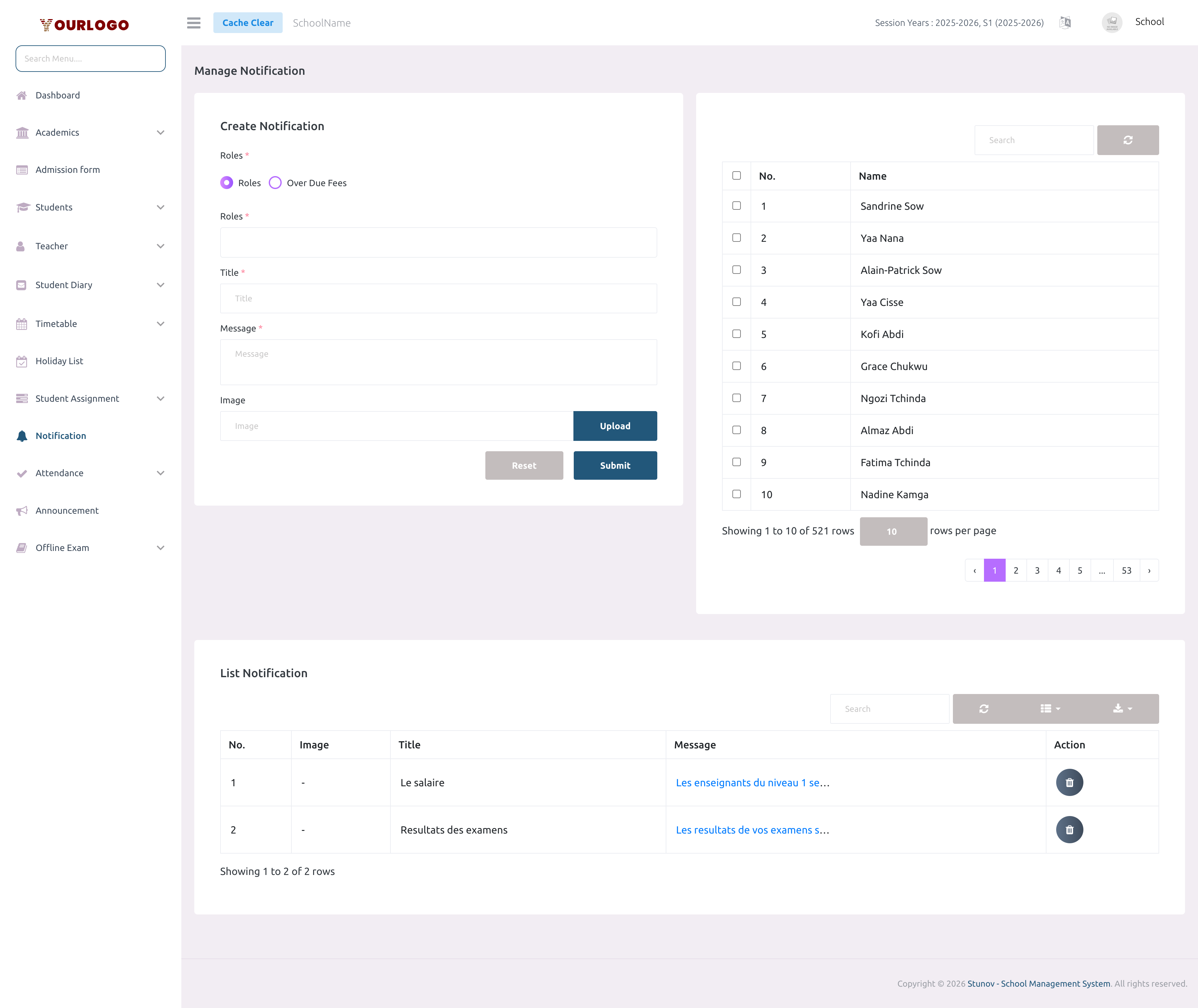Open the export download dropdown
The width and height of the screenshot is (1198, 1008).
(1121, 709)
